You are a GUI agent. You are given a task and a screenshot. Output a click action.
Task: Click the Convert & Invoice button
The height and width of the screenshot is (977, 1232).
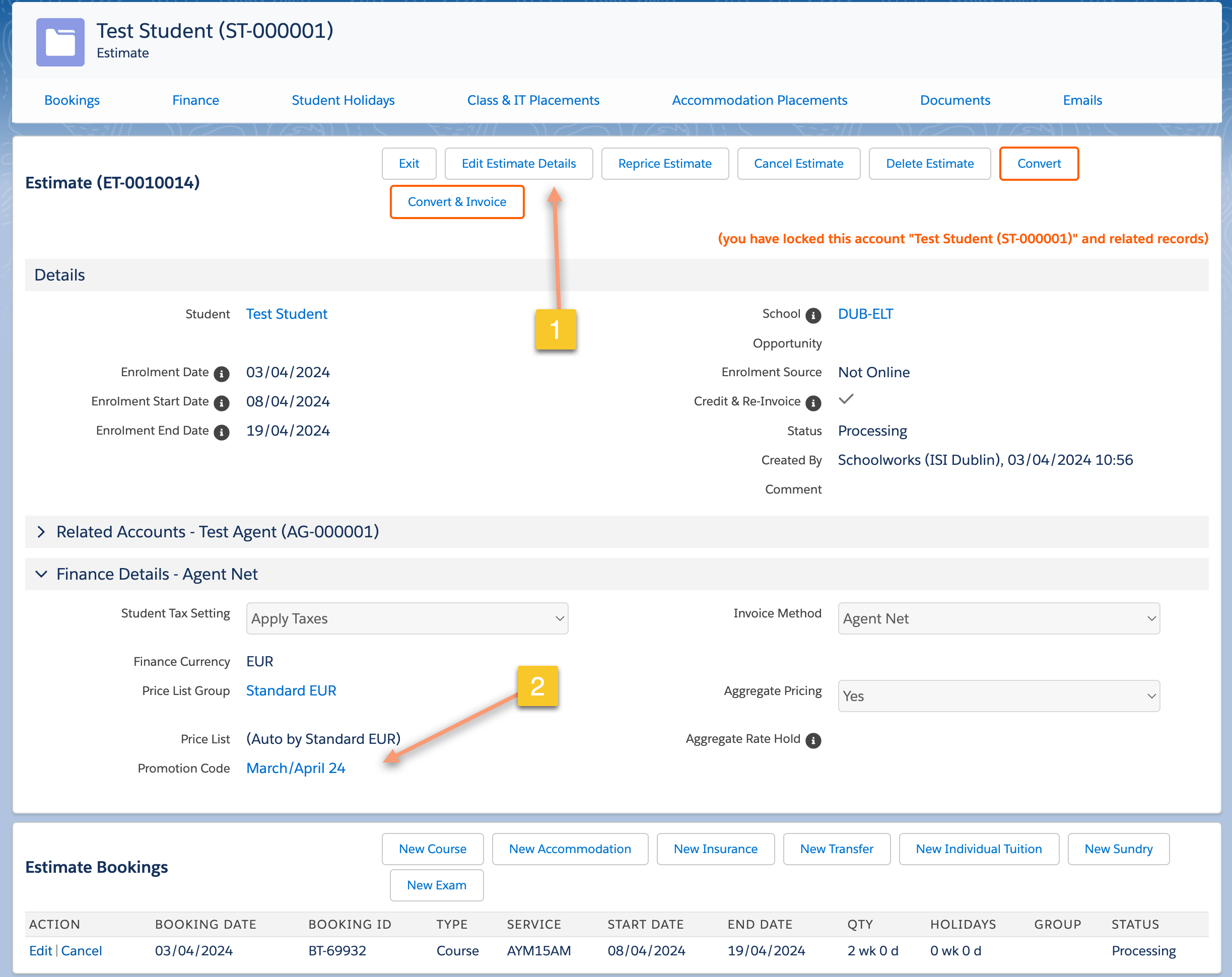click(x=457, y=201)
